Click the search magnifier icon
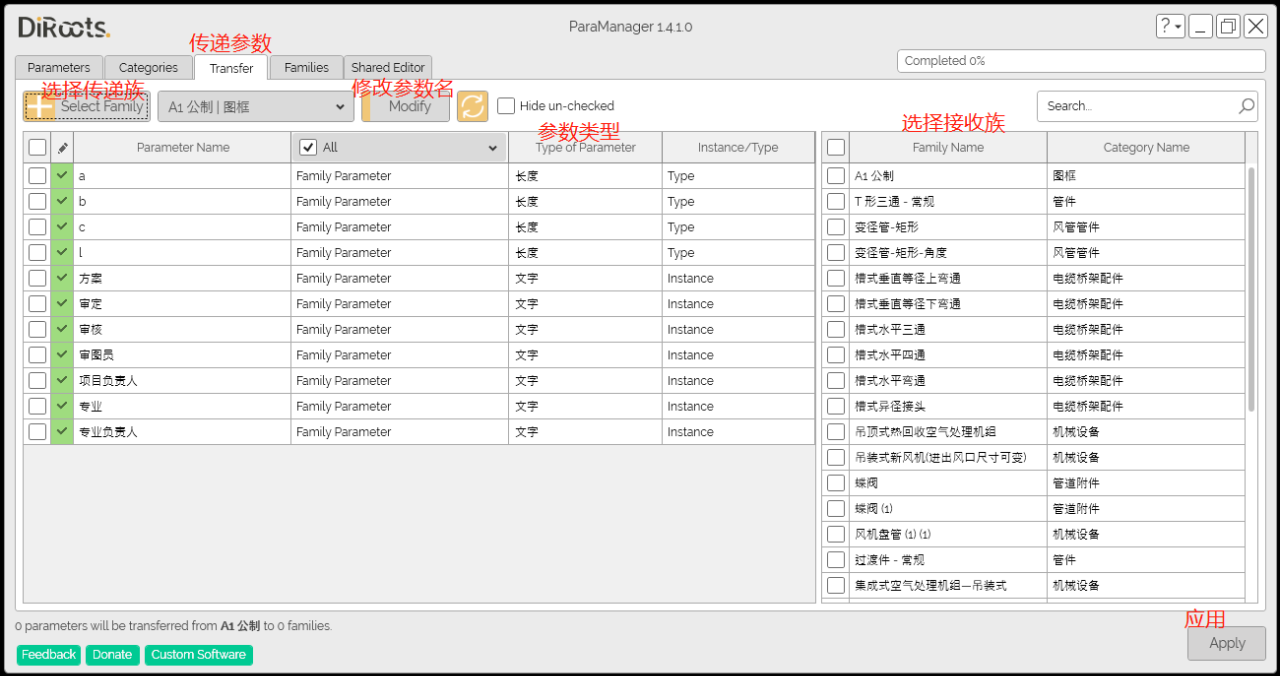This screenshot has width=1280, height=676. tap(1246, 106)
